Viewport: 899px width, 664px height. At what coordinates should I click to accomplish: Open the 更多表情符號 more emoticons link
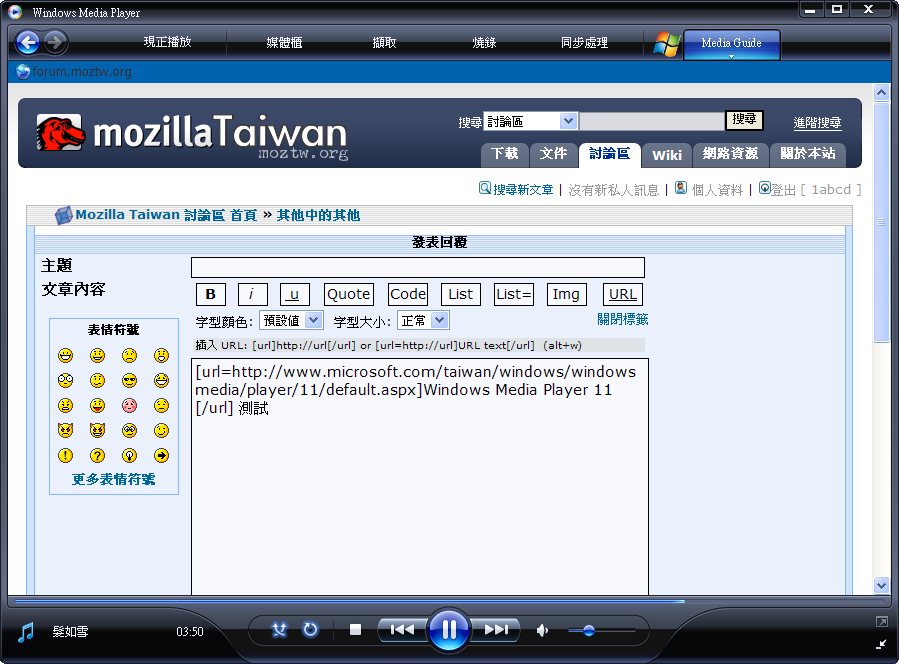coord(114,479)
